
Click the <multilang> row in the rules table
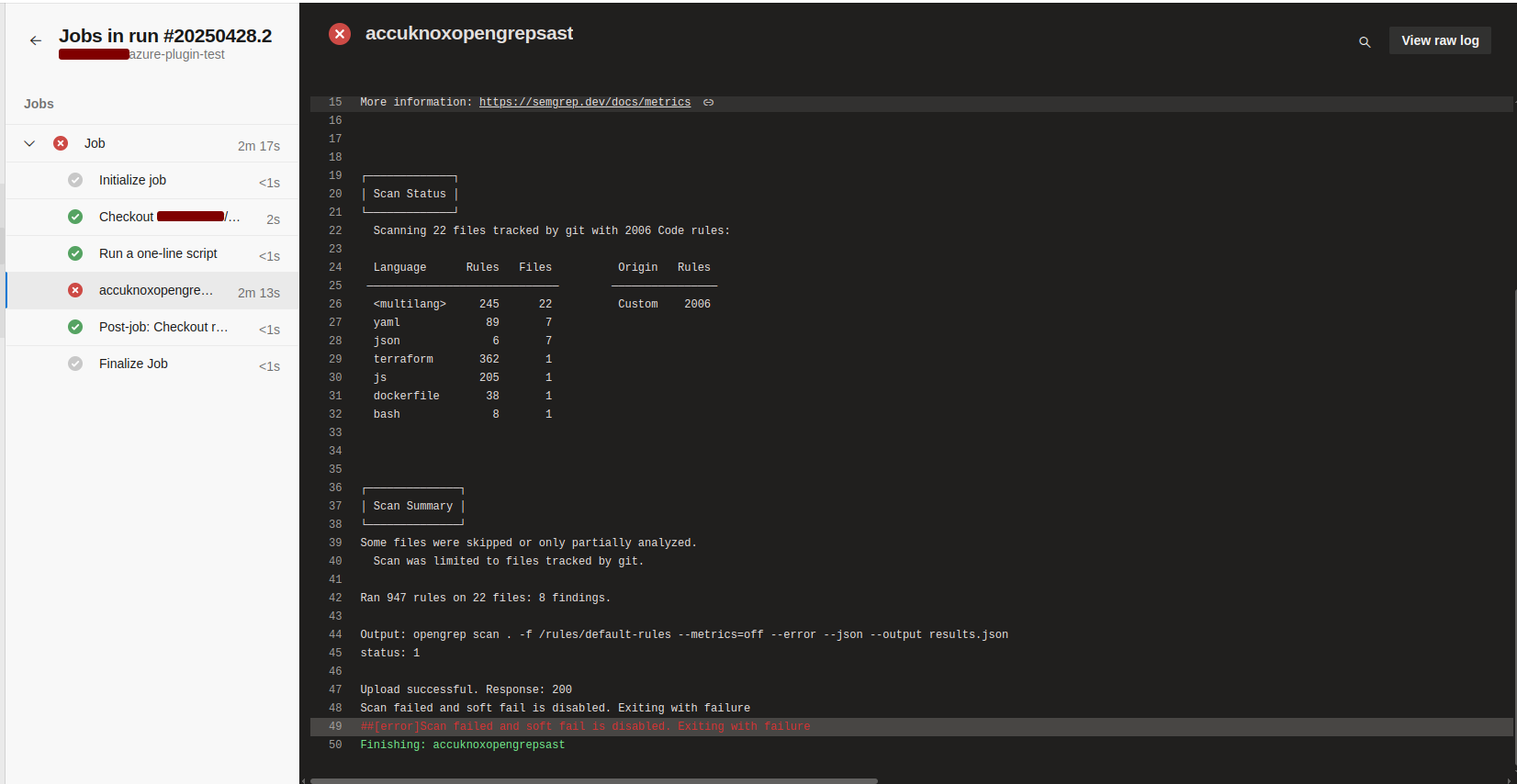pyautogui.click(x=463, y=304)
